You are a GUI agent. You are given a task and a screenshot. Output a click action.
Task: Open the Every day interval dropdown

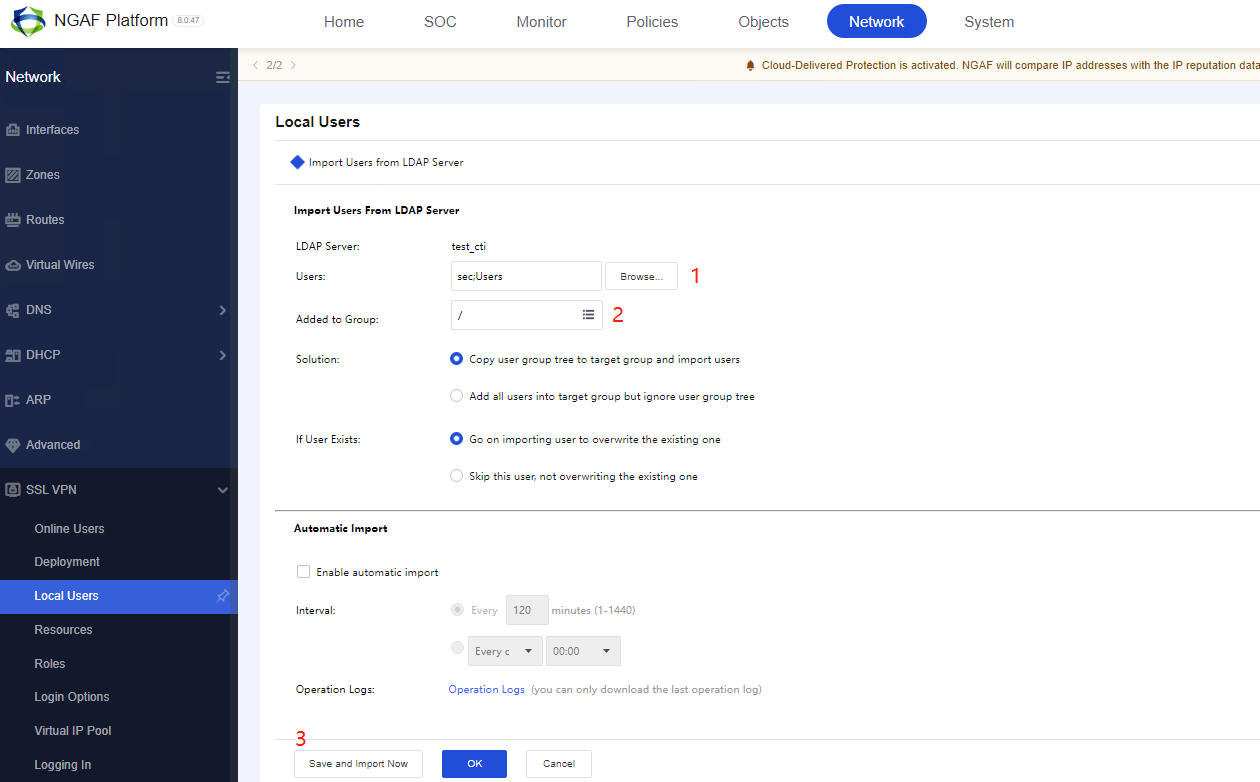point(505,651)
